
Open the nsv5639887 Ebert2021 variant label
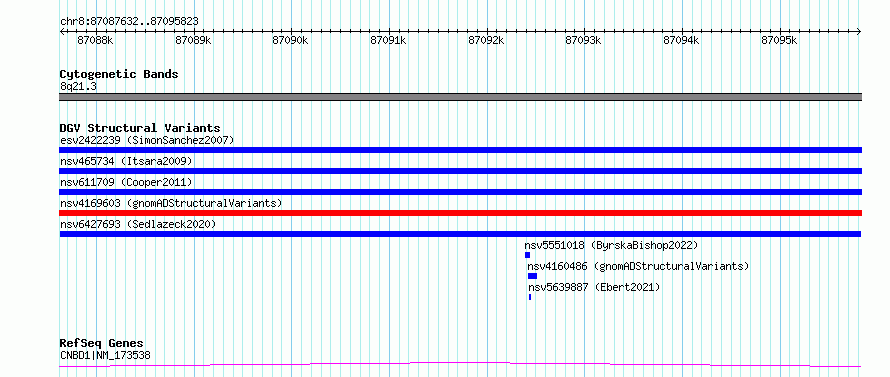(x=595, y=287)
